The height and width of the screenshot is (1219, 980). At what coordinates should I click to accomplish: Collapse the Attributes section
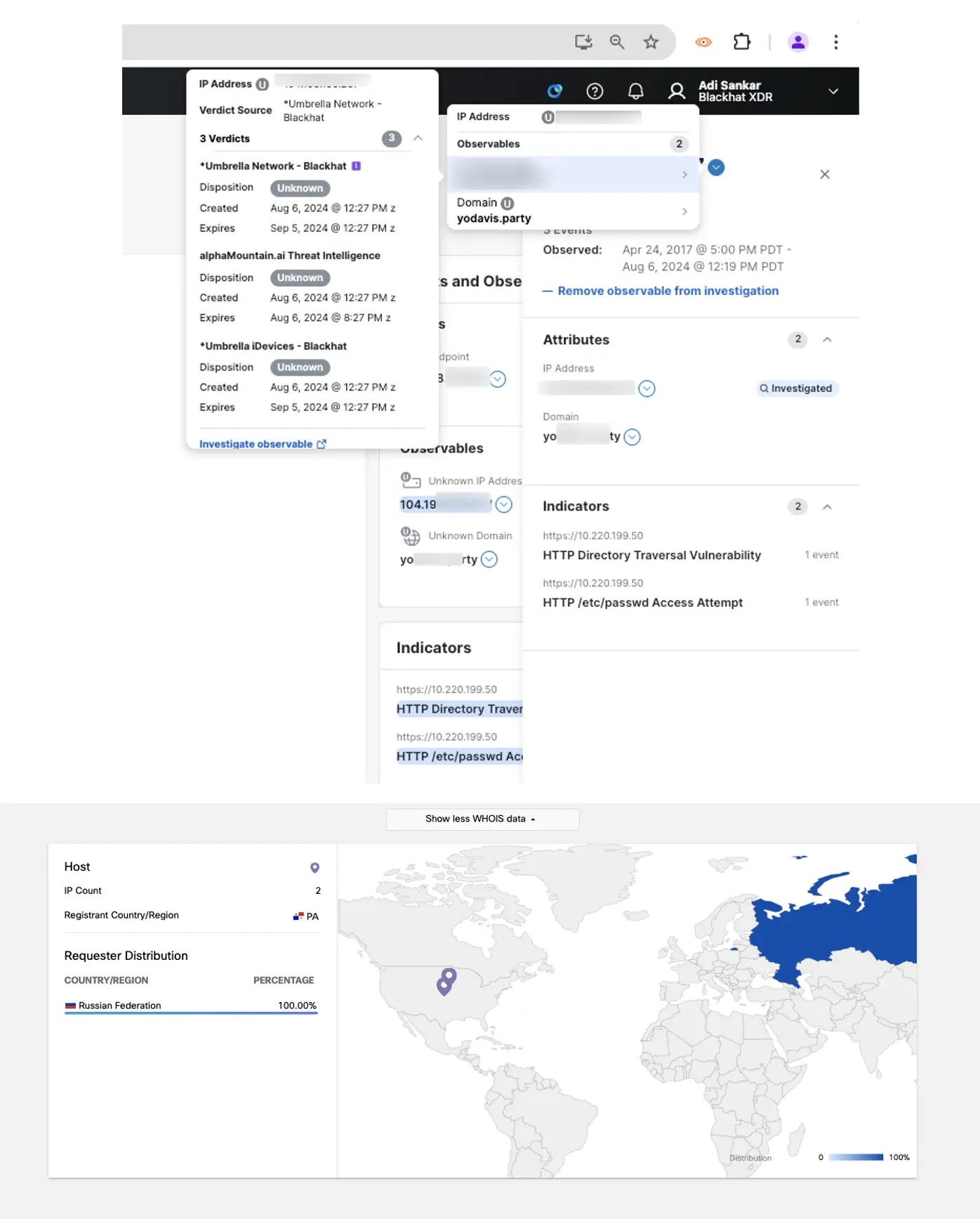click(827, 340)
